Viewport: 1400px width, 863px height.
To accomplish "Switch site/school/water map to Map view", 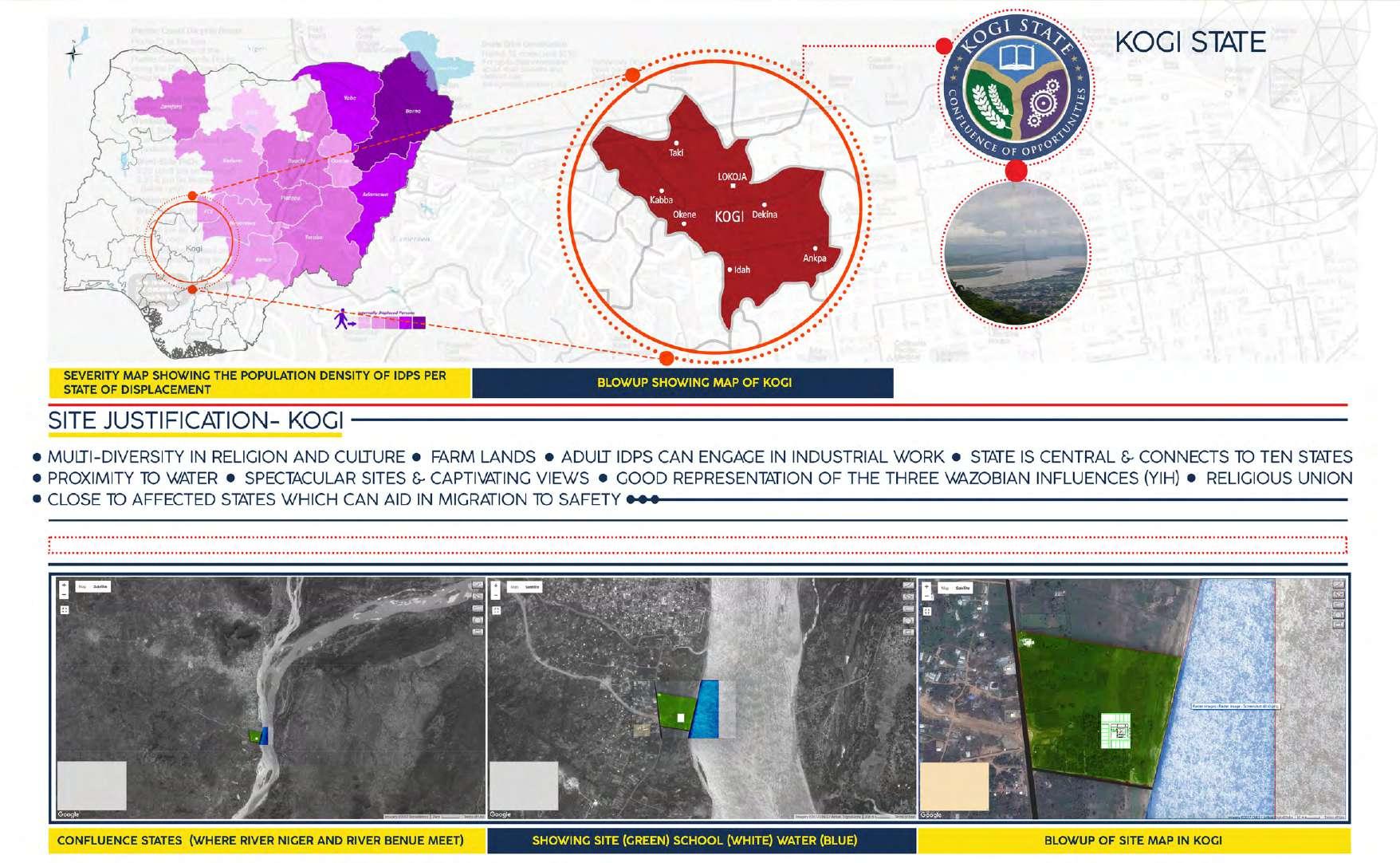I will (515, 587).
